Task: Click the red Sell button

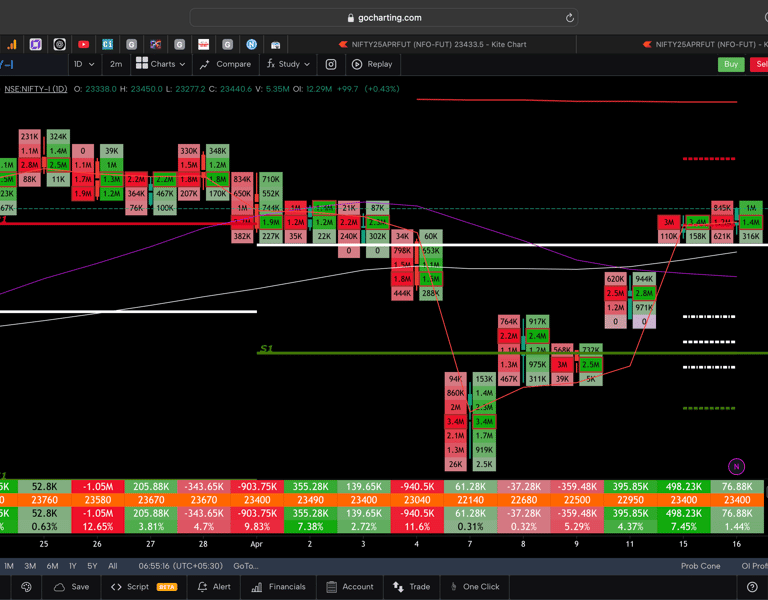Action: coord(760,64)
